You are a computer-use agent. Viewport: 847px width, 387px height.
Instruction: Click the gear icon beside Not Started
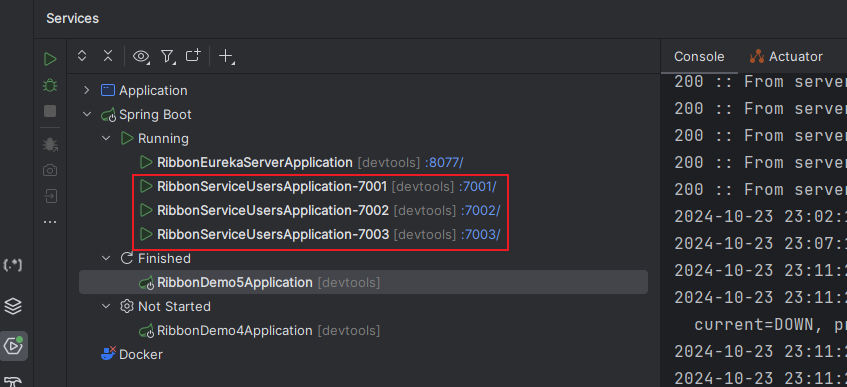click(x=126, y=306)
